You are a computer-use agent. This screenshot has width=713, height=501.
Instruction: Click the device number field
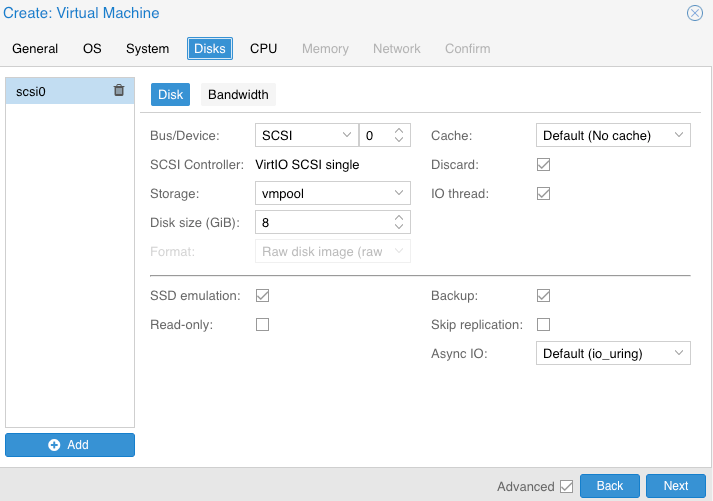[x=376, y=135]
